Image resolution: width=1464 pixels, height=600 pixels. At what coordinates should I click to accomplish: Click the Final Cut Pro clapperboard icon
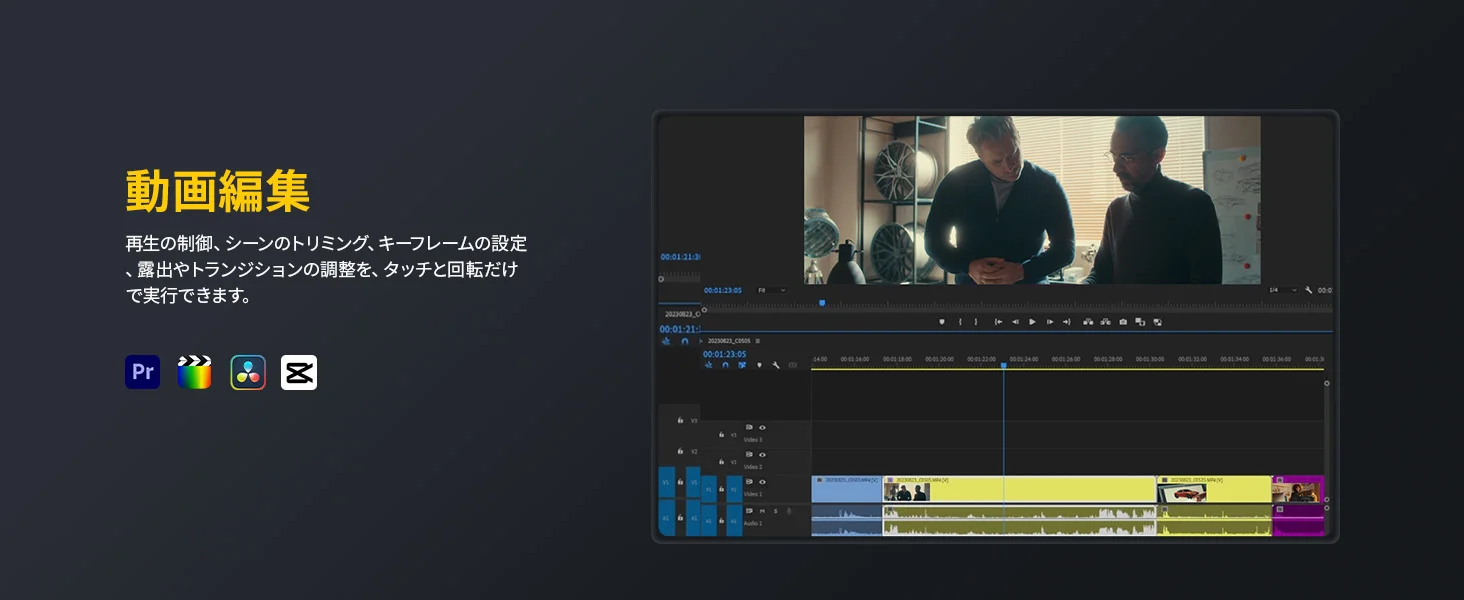click(x=194, y=372)
